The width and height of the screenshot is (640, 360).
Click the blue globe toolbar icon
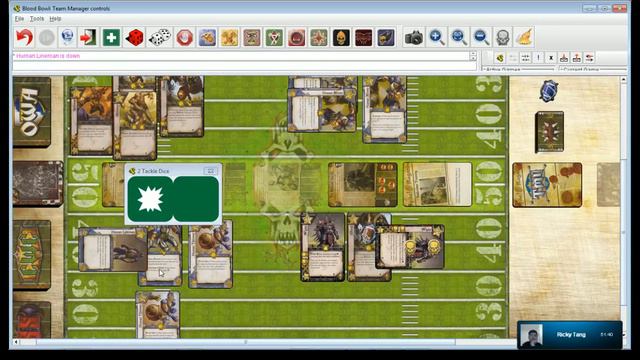coord(68,38)
